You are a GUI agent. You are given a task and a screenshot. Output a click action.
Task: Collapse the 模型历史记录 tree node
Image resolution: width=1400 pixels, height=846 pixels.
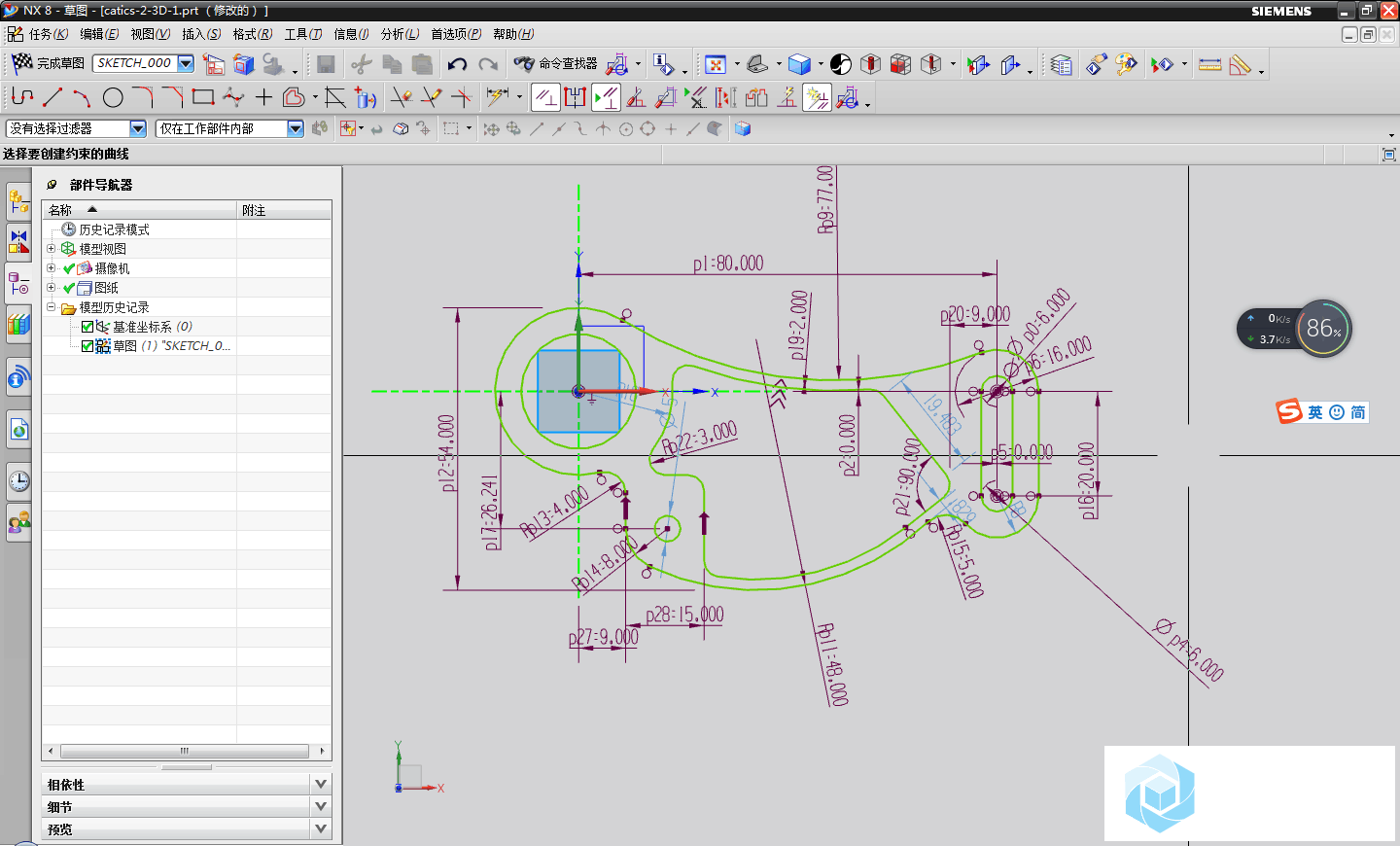coord(51,307)
